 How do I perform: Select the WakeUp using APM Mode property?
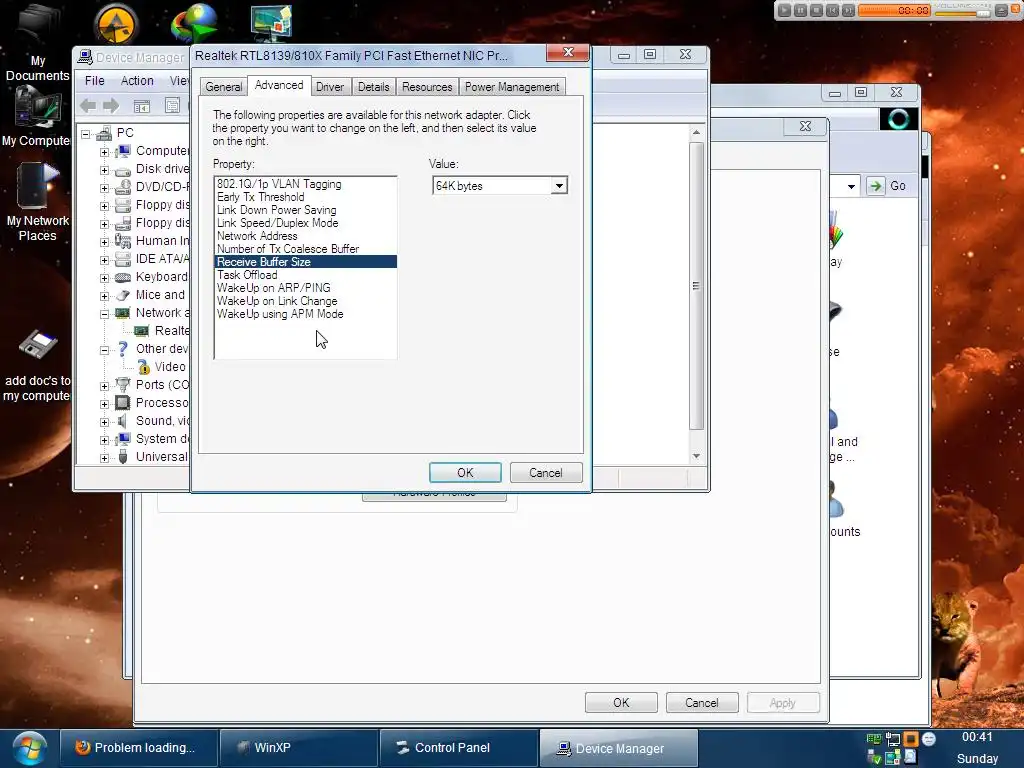(305, 314)
